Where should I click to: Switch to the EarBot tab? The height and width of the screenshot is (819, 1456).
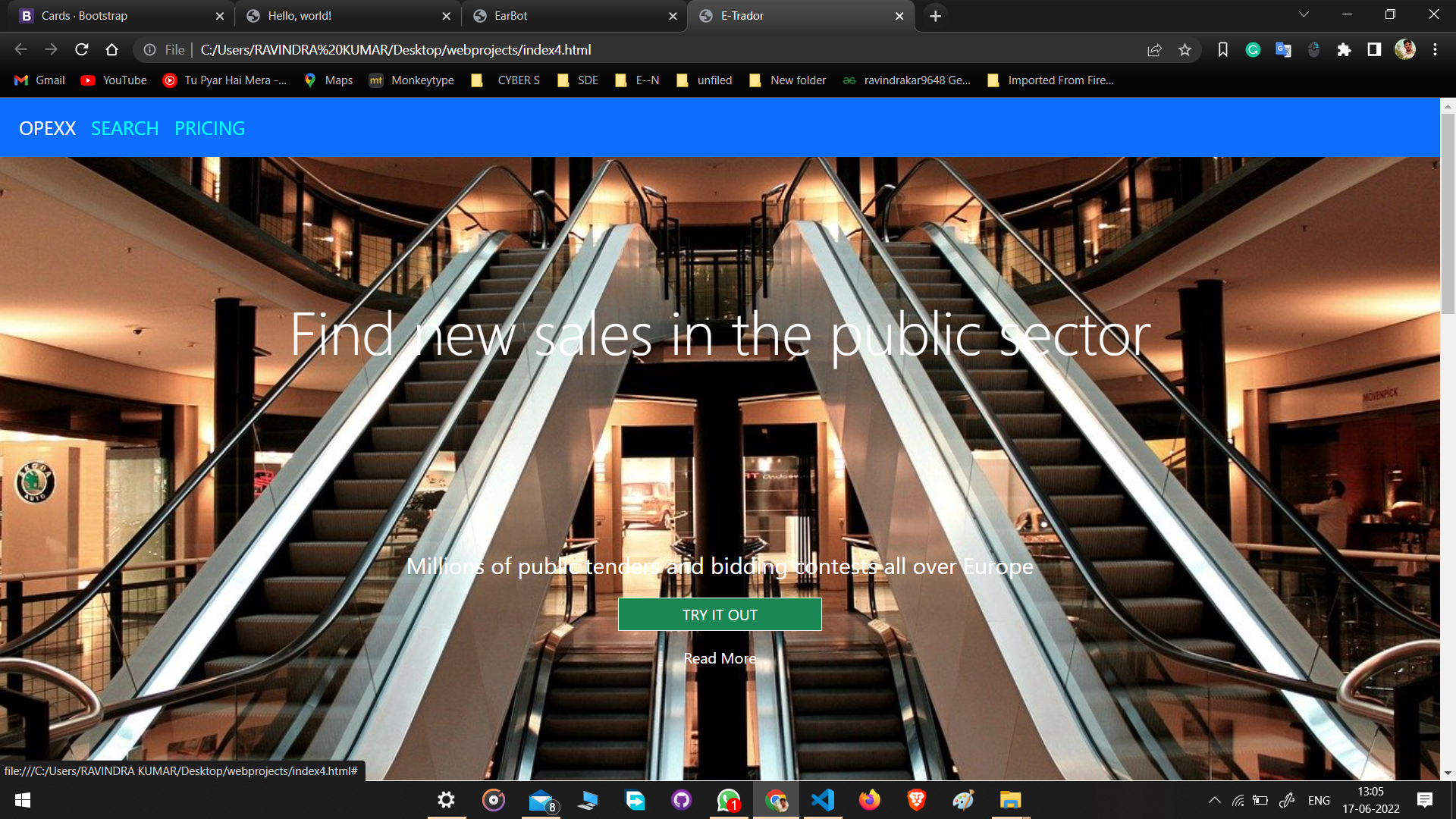(575, 16)
